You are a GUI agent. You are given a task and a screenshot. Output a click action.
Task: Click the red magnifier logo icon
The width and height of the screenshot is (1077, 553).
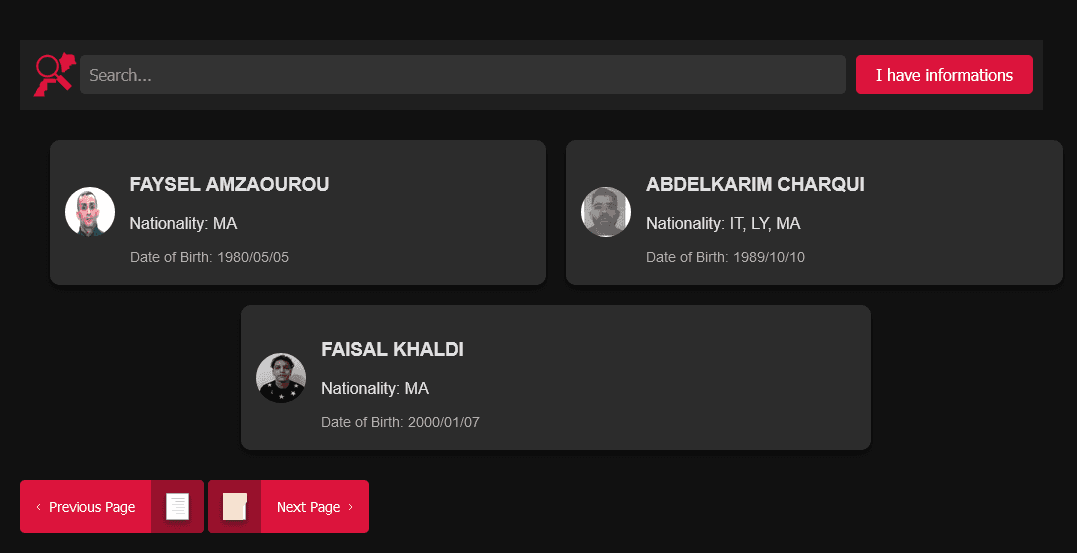click(x=54, y=75)
